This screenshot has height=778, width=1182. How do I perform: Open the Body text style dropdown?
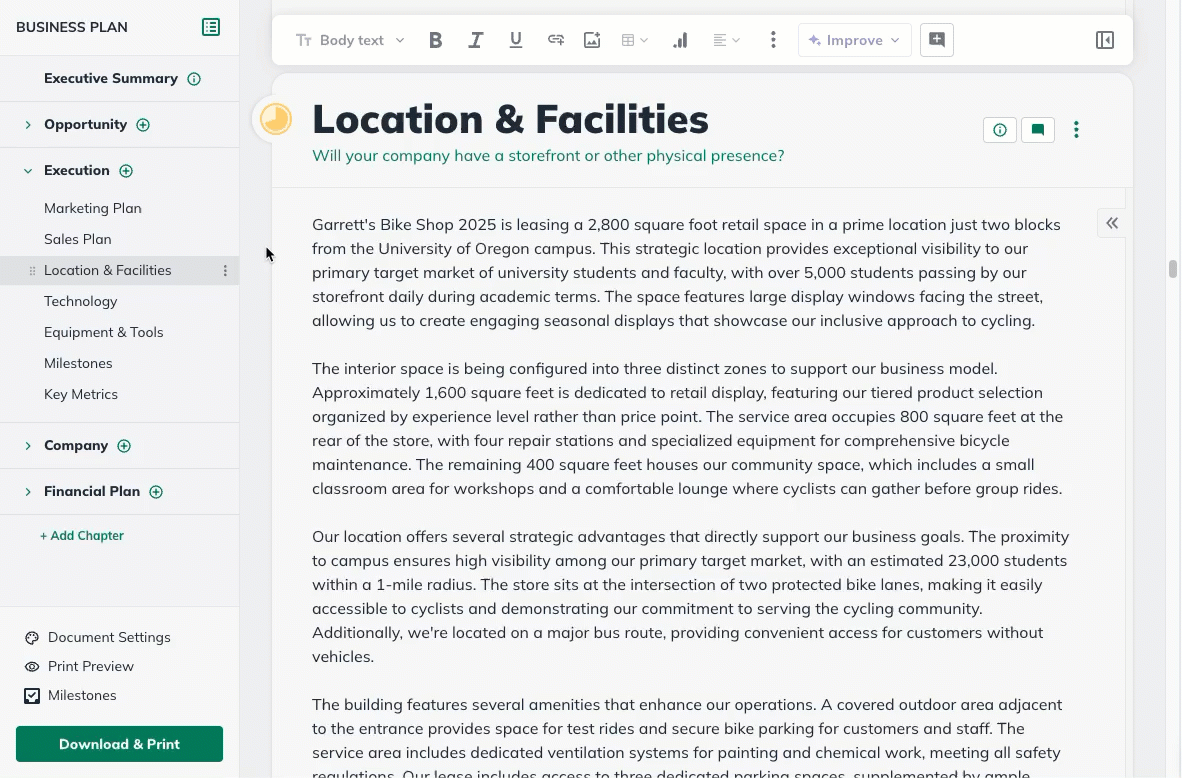click(x=351, y=40)
